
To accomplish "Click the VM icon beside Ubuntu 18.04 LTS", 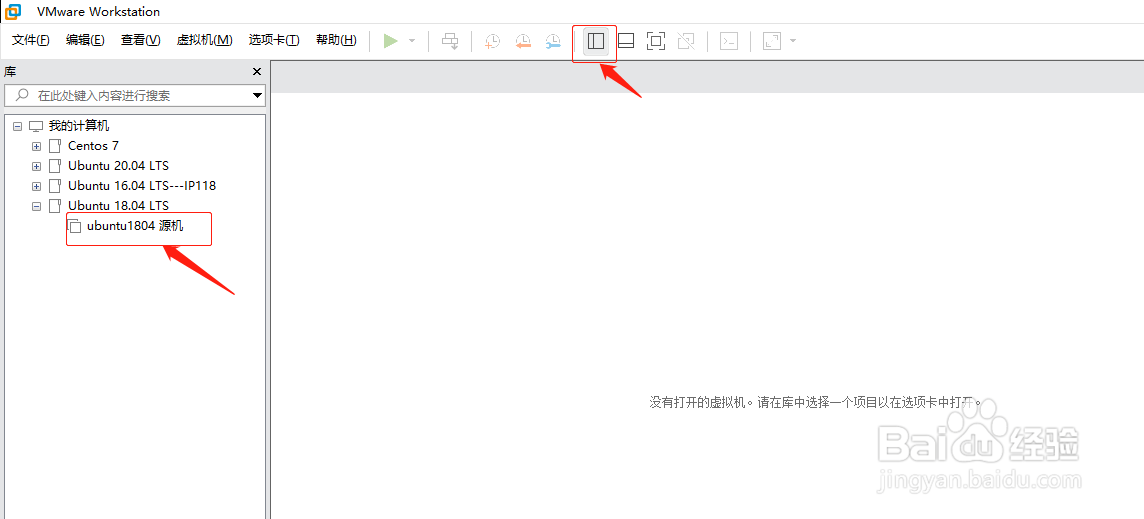I will (x=55, y=205).
